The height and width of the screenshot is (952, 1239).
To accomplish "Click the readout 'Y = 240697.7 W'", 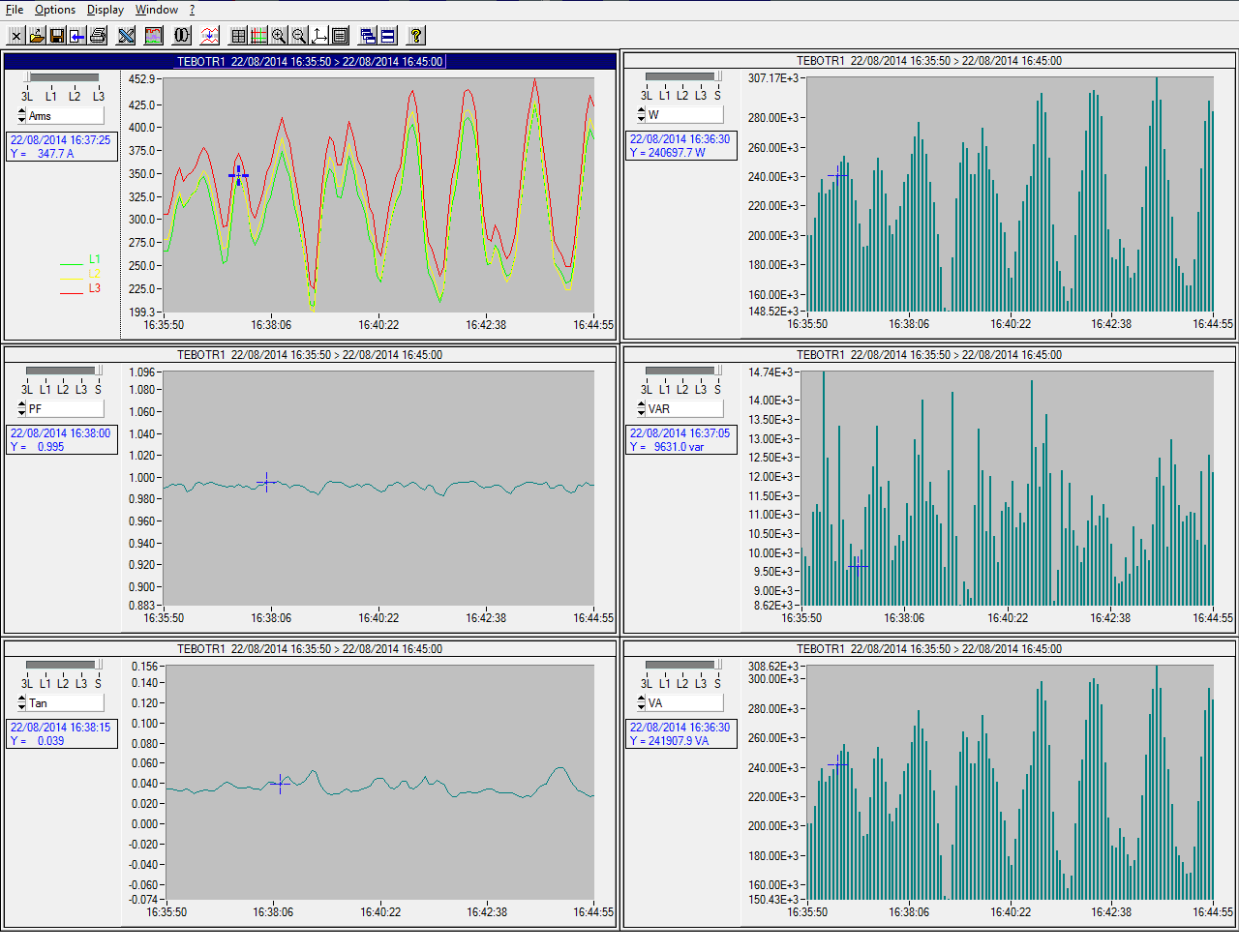I will click(668, 153).
